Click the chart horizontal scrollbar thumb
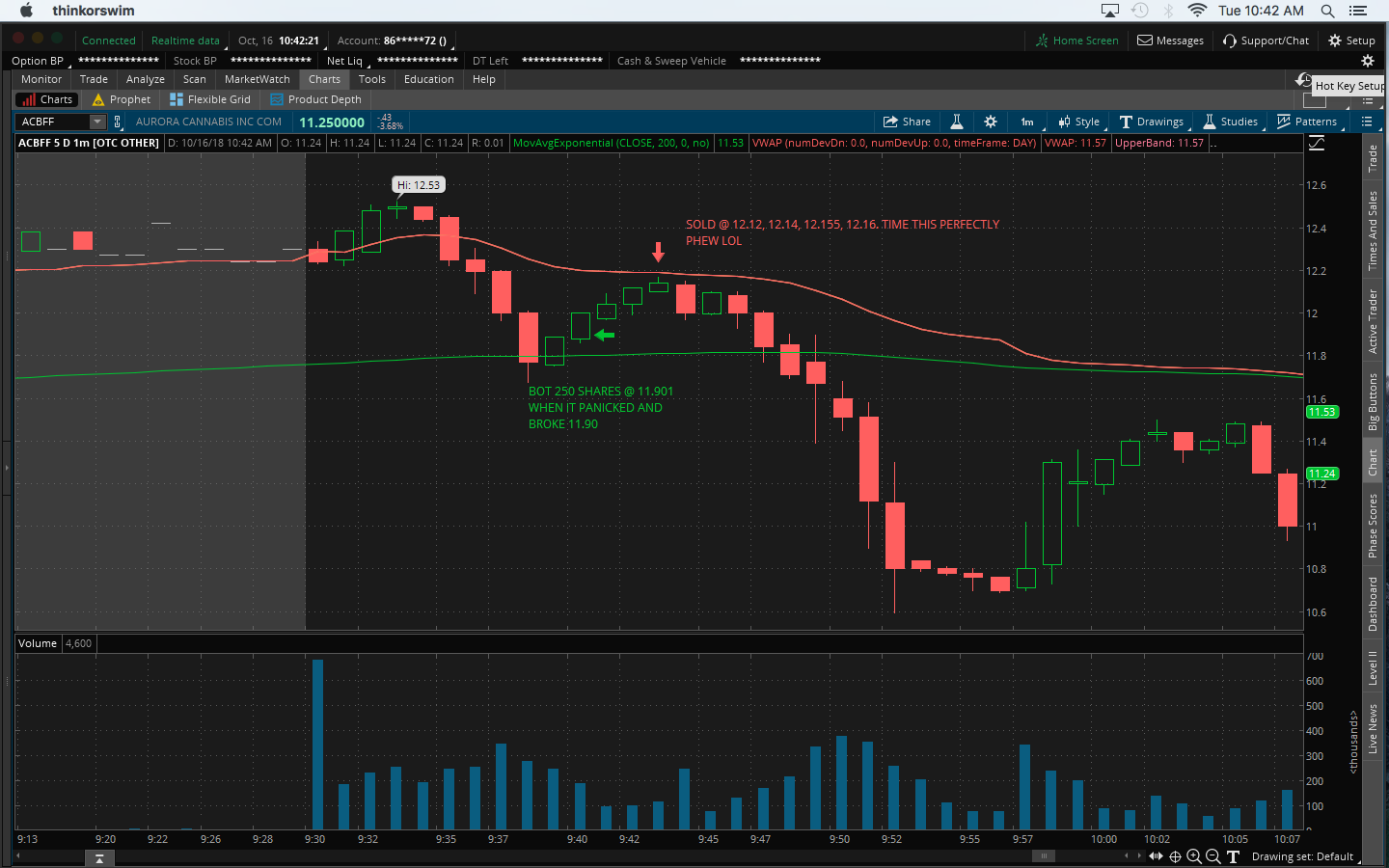The height and width of the screenshot is (868, 1389). (x=1043, y=855)
